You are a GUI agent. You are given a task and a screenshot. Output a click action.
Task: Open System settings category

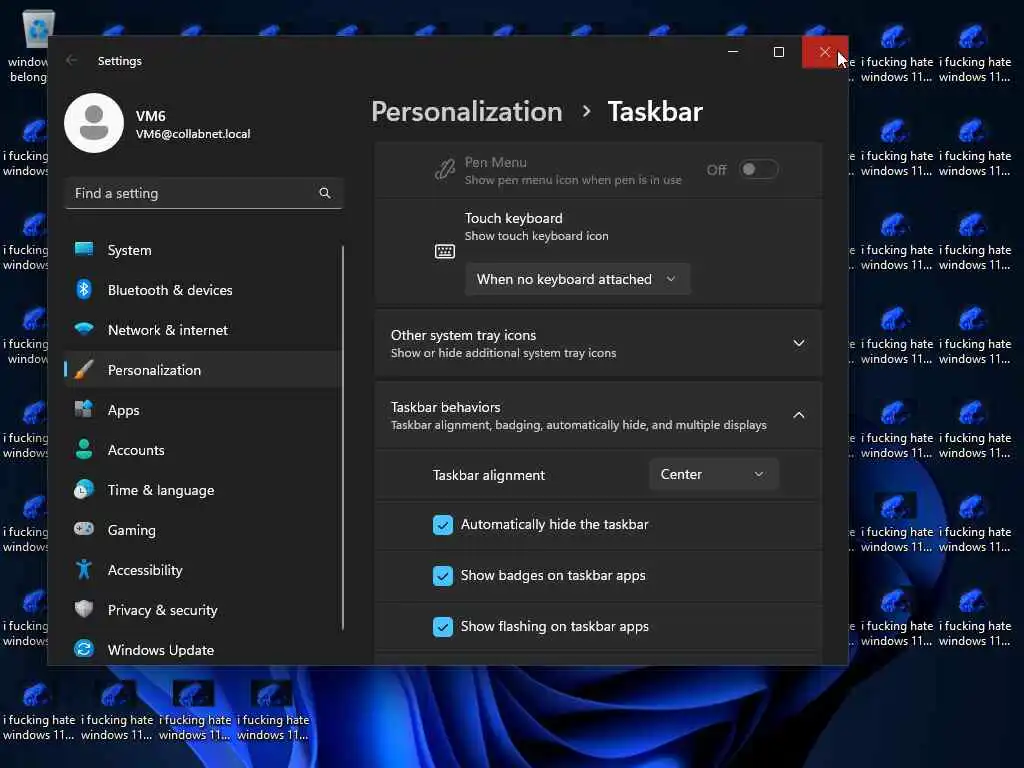203,250
